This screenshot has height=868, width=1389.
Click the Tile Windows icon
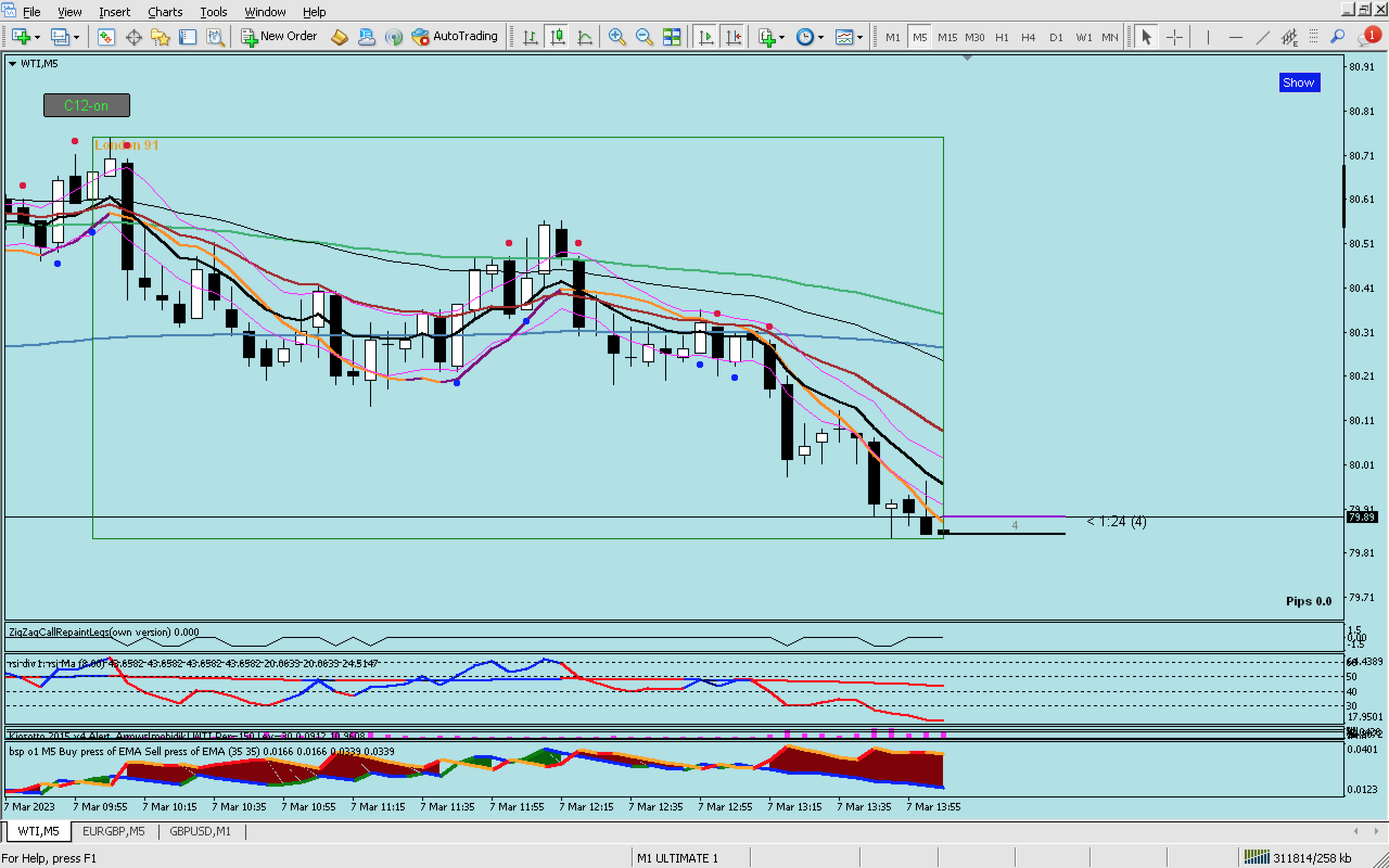[671, 37]
